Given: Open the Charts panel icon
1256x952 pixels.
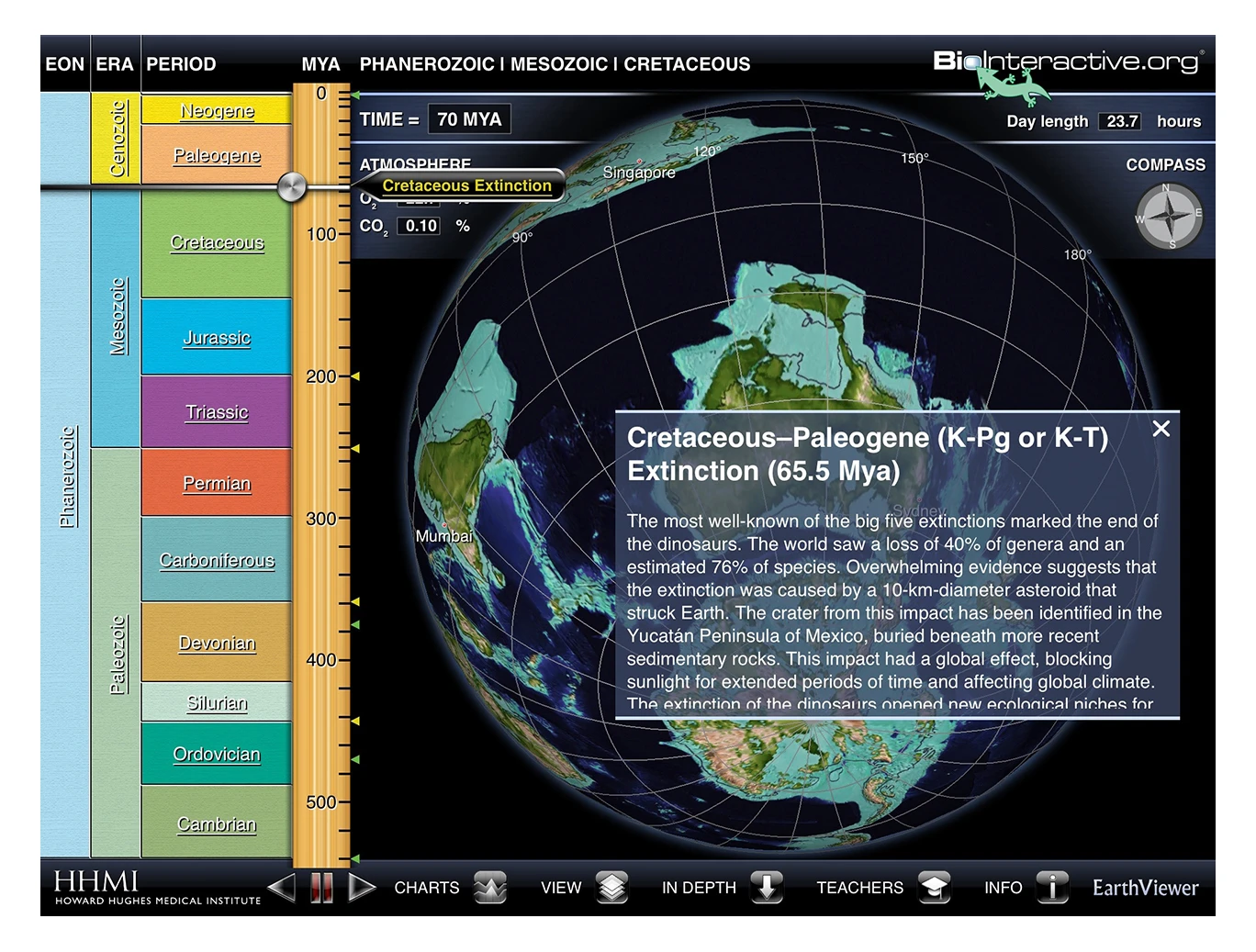Looking at the screenshot, I should [490, 887].
